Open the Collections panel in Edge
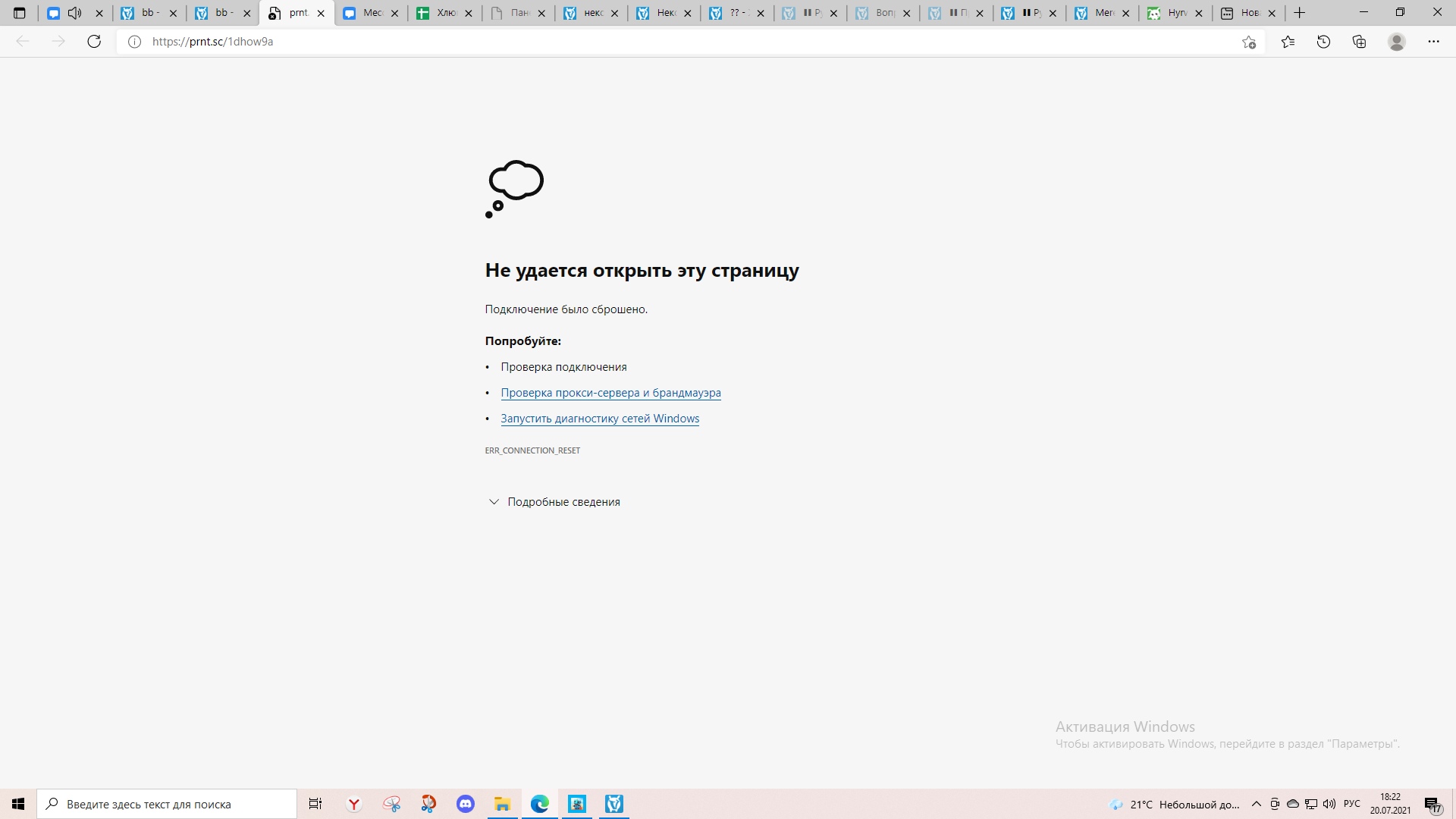The image size is (1456, 819). pyautogui.click(x=1359, y=42)
